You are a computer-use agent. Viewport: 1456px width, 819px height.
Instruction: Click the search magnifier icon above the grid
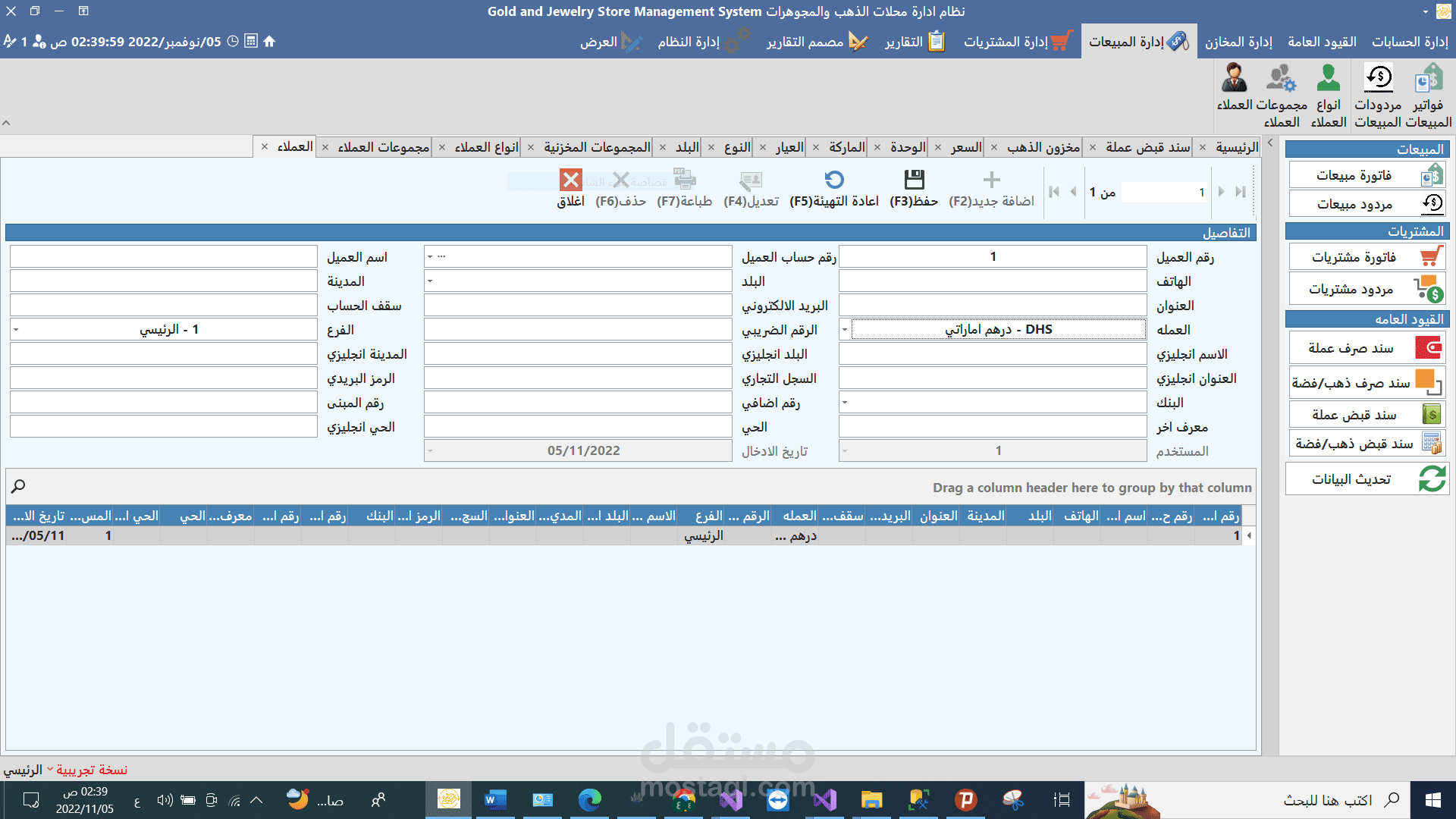click(19, 486)
